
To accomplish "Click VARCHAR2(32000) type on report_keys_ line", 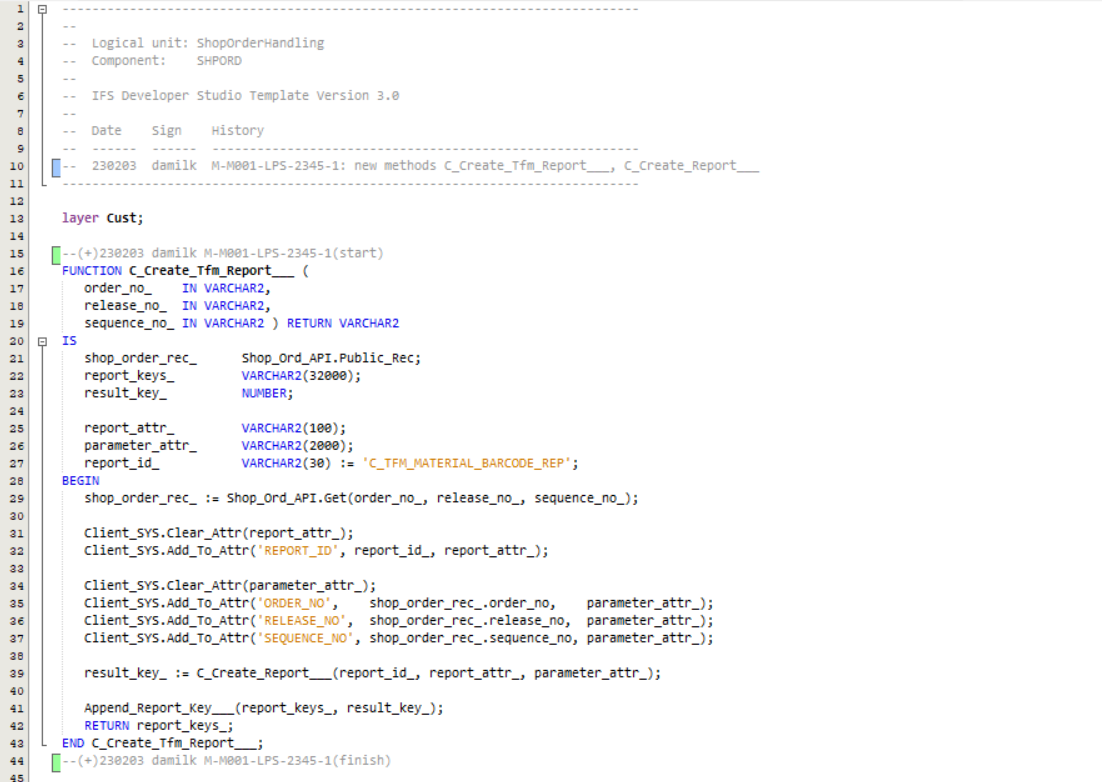I will click(x=301, y=376).
